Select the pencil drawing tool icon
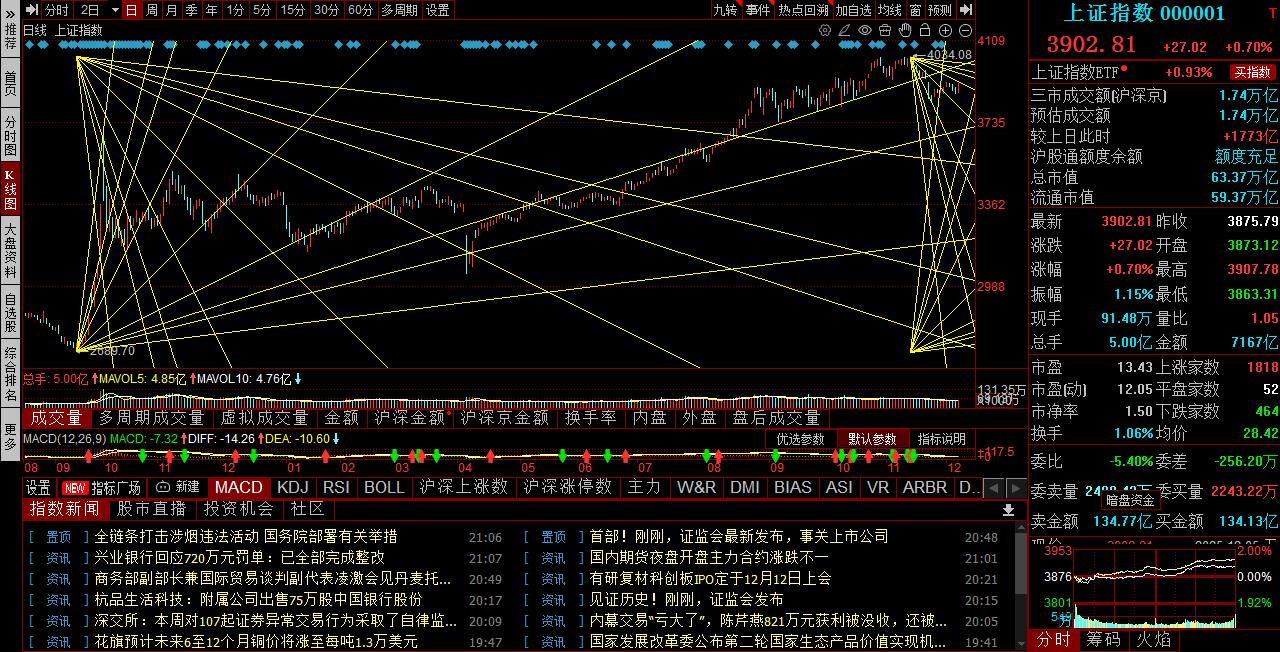Viewport: 1280px width, 652px height. (x=845, y=30)
